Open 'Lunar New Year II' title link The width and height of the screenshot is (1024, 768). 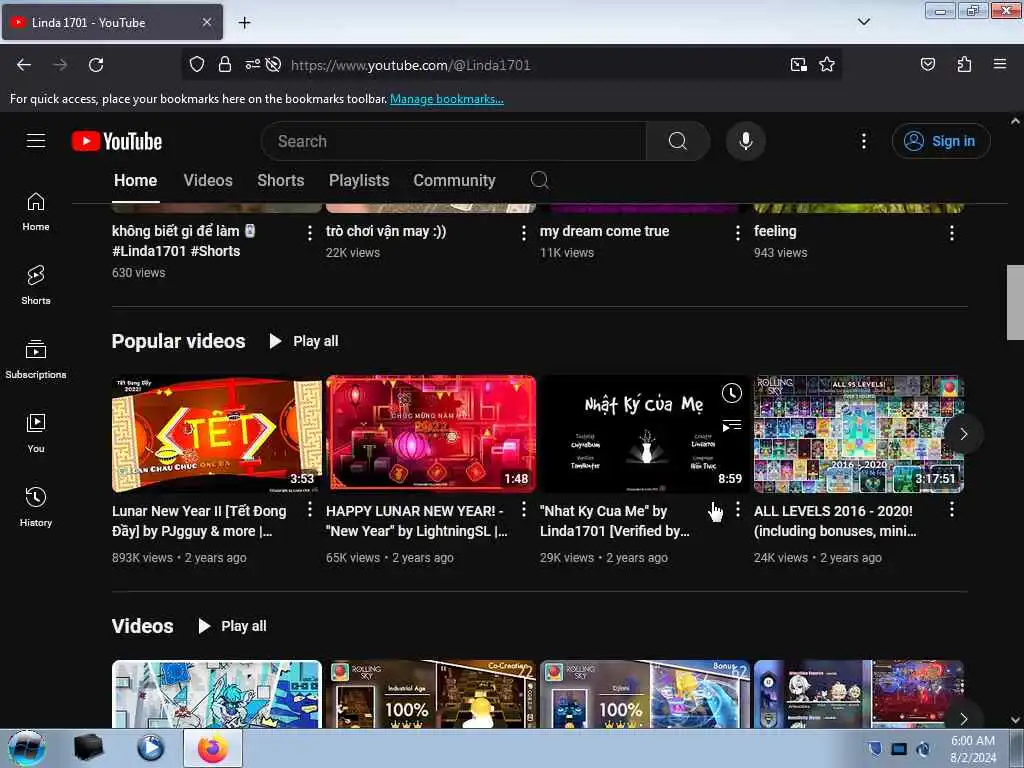(x=199, y=520)
